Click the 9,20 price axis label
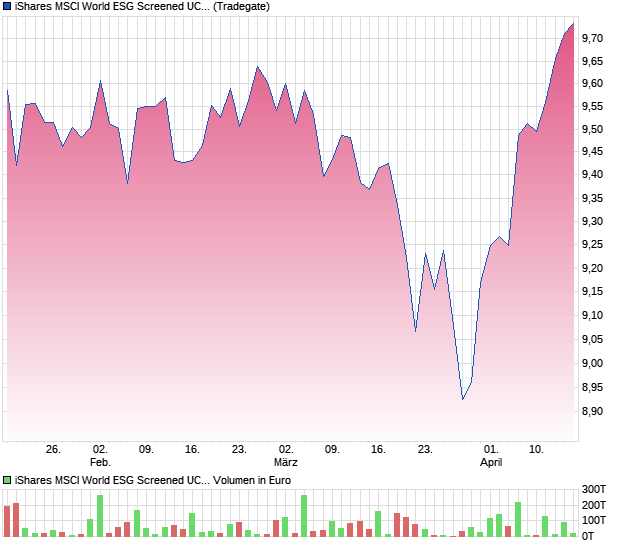Screen dimensions: 620x546 [x=592, y=268]
